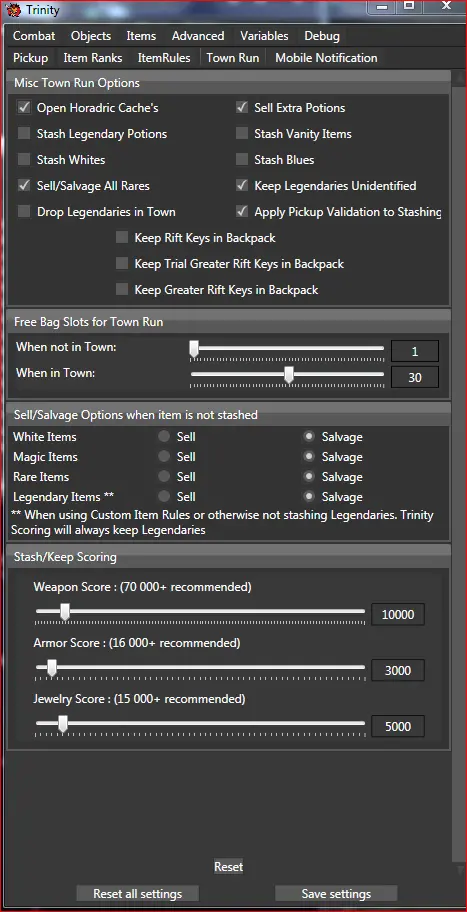Toggle Sell Extra Potions checkbox
The width and height of the screenshot is (467, 912).
tap(242, 108)
